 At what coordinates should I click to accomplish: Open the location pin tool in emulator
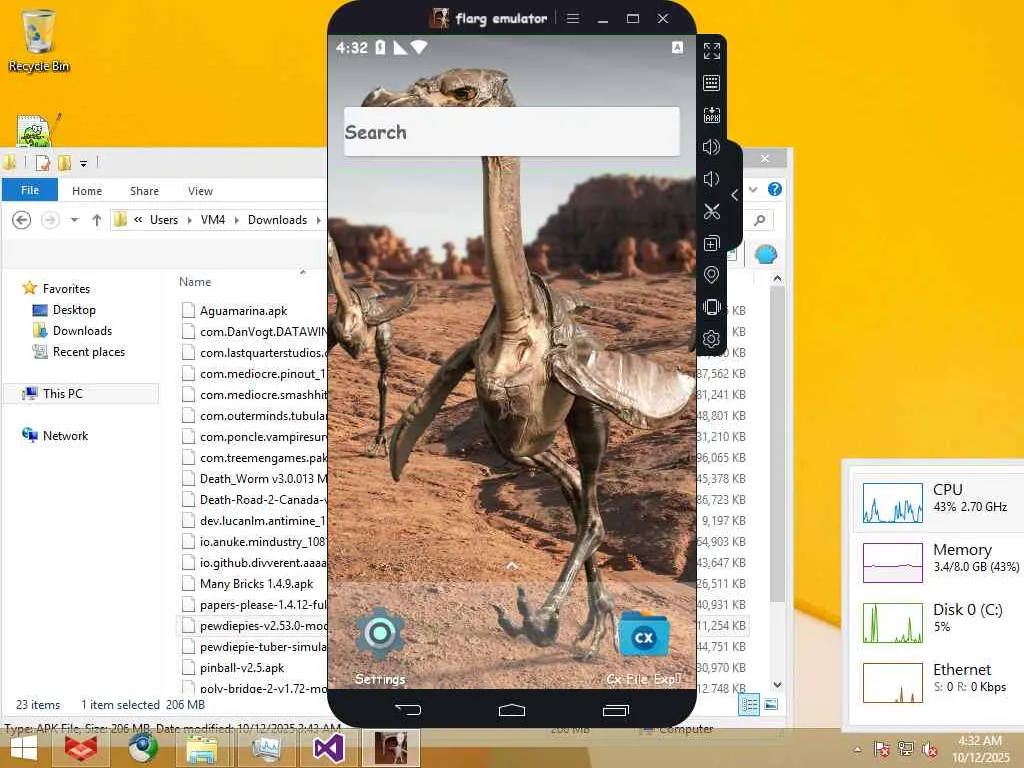711,275
